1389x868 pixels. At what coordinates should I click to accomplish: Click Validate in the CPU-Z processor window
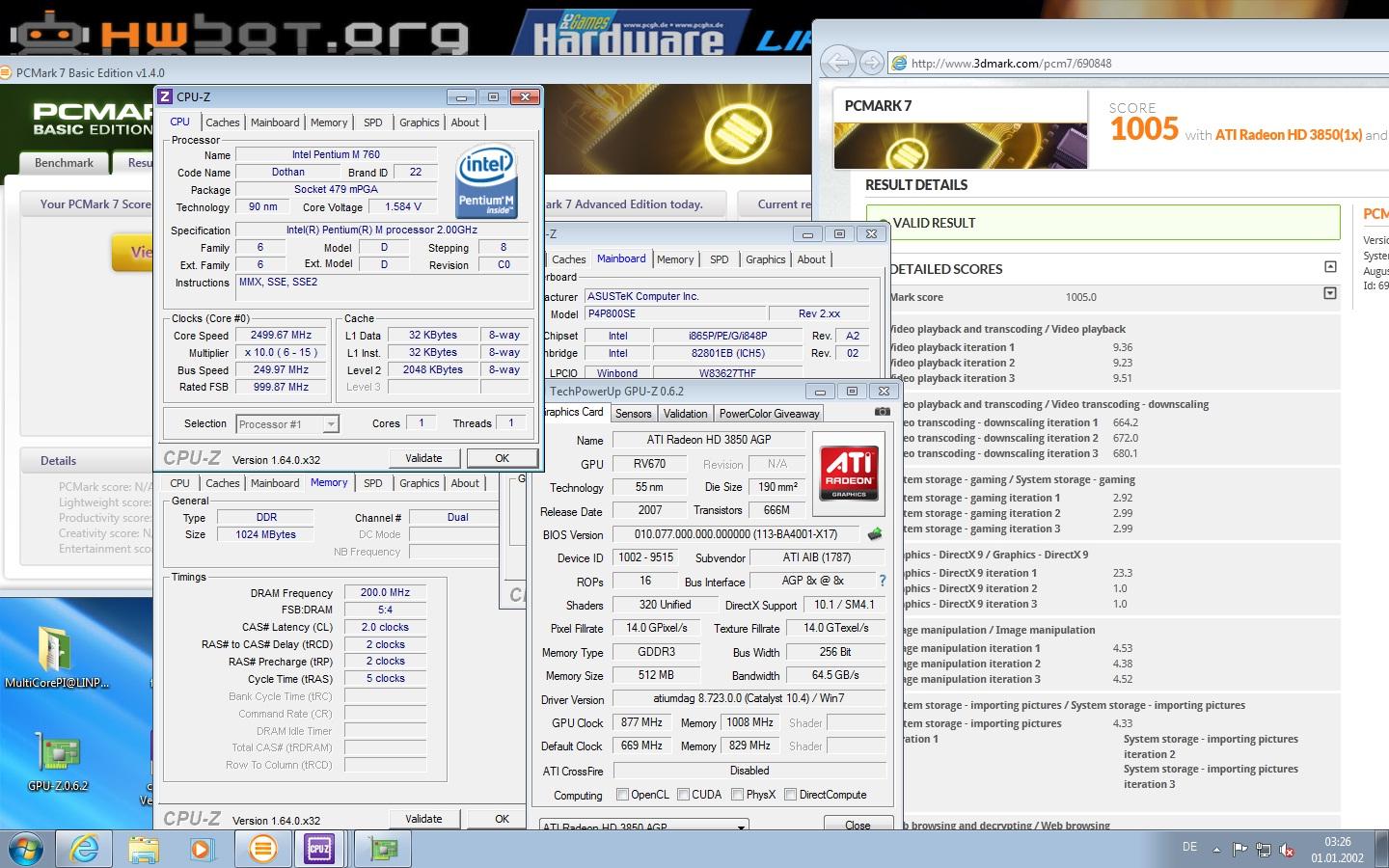(x=423, y=458)
